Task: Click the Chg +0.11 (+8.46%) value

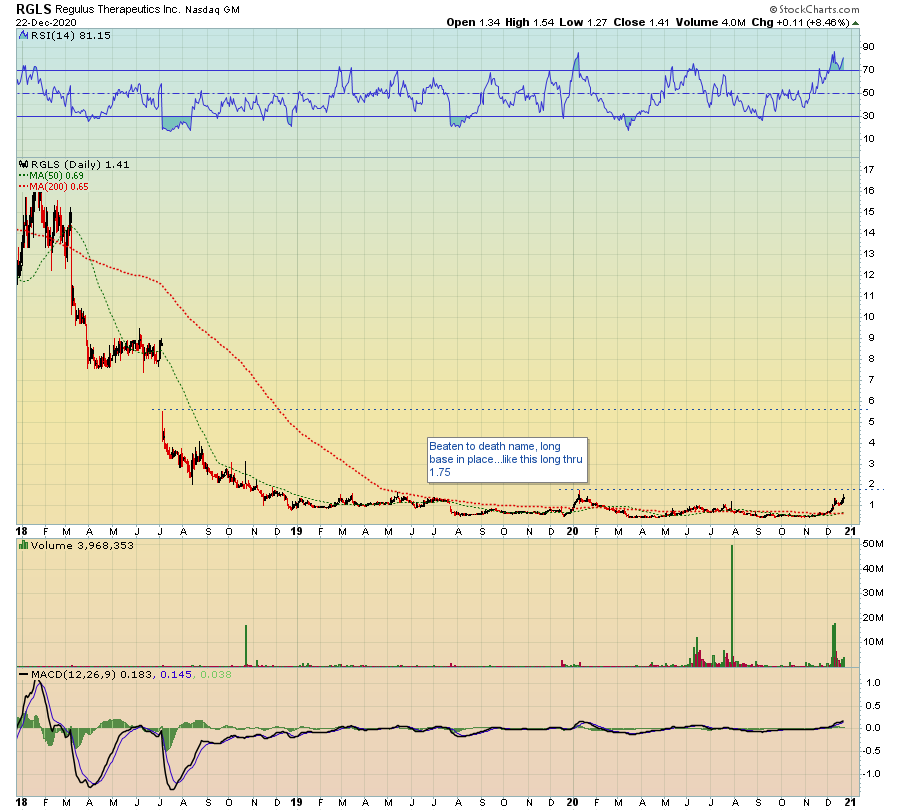Action: coord(800,22)
